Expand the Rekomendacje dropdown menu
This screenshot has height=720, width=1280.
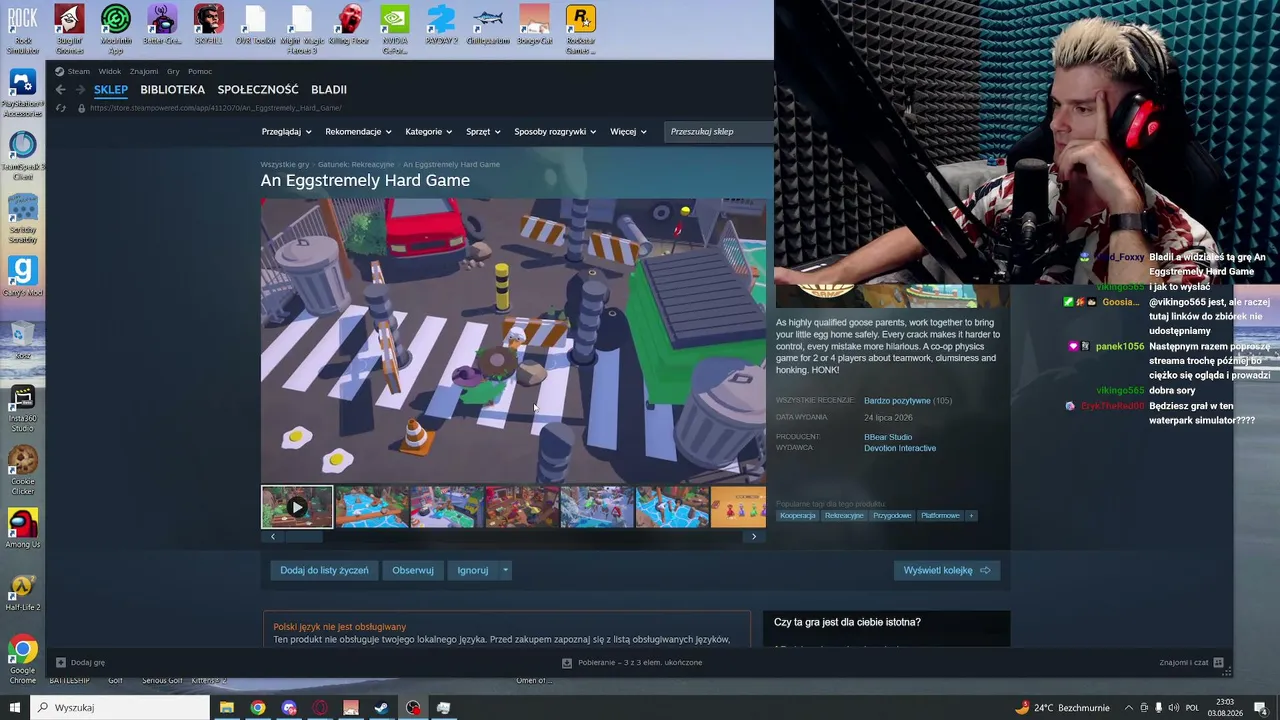pos(358,132)
